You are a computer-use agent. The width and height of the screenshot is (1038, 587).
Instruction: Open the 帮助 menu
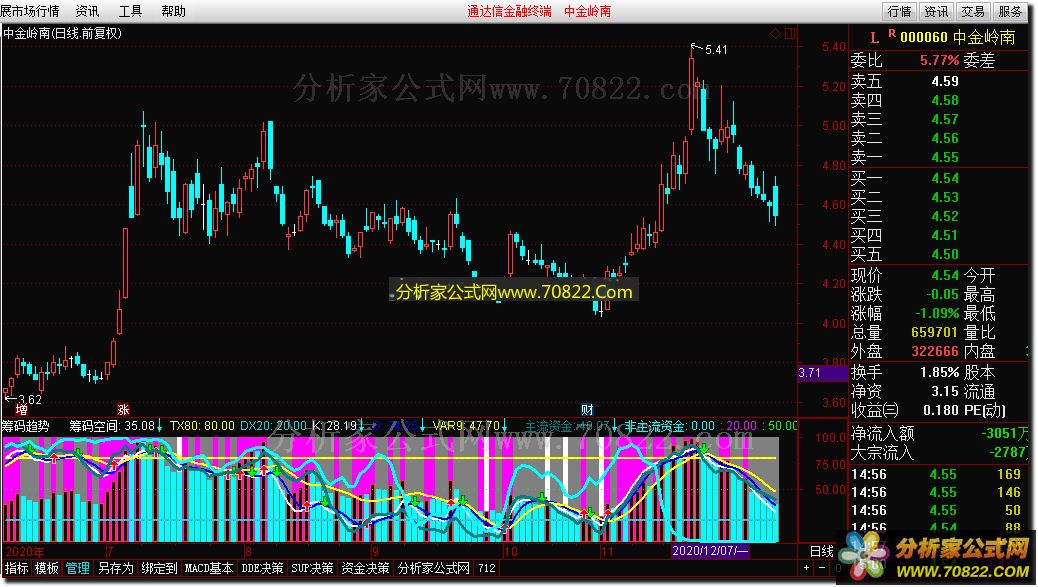[173, 11]
